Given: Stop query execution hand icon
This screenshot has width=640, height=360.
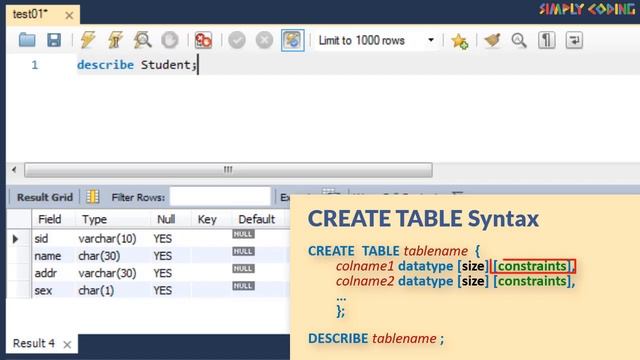Looking at the screenshot, I should click(170, 40).
